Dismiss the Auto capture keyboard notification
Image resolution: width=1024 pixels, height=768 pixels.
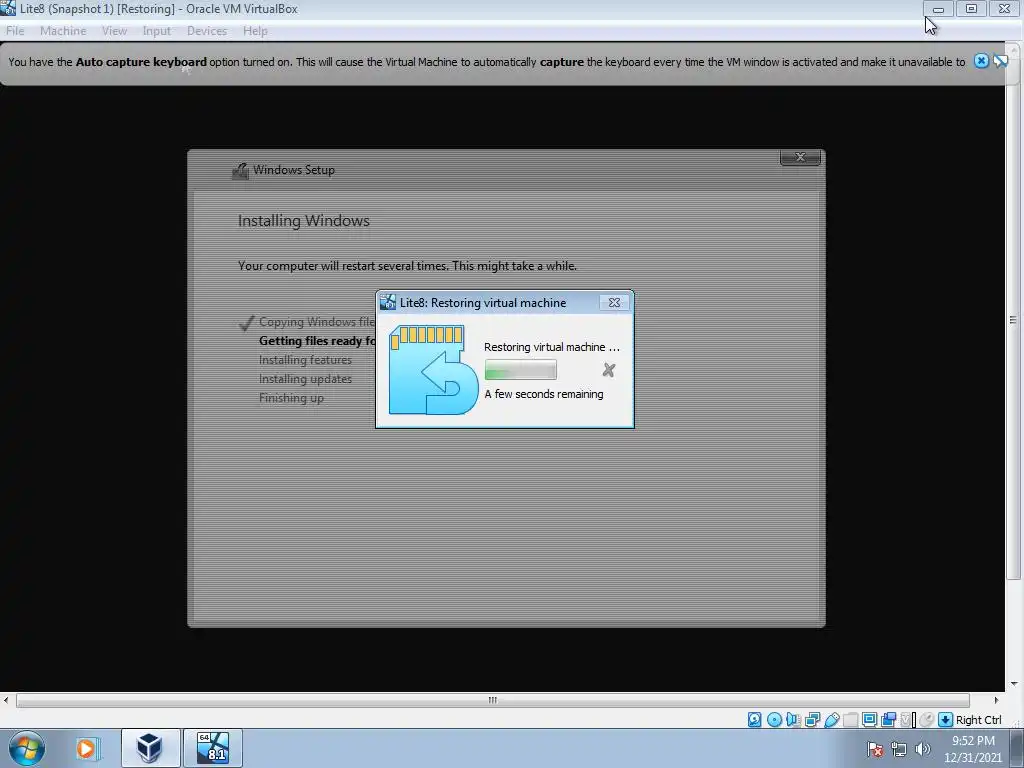tap(981, 61)
